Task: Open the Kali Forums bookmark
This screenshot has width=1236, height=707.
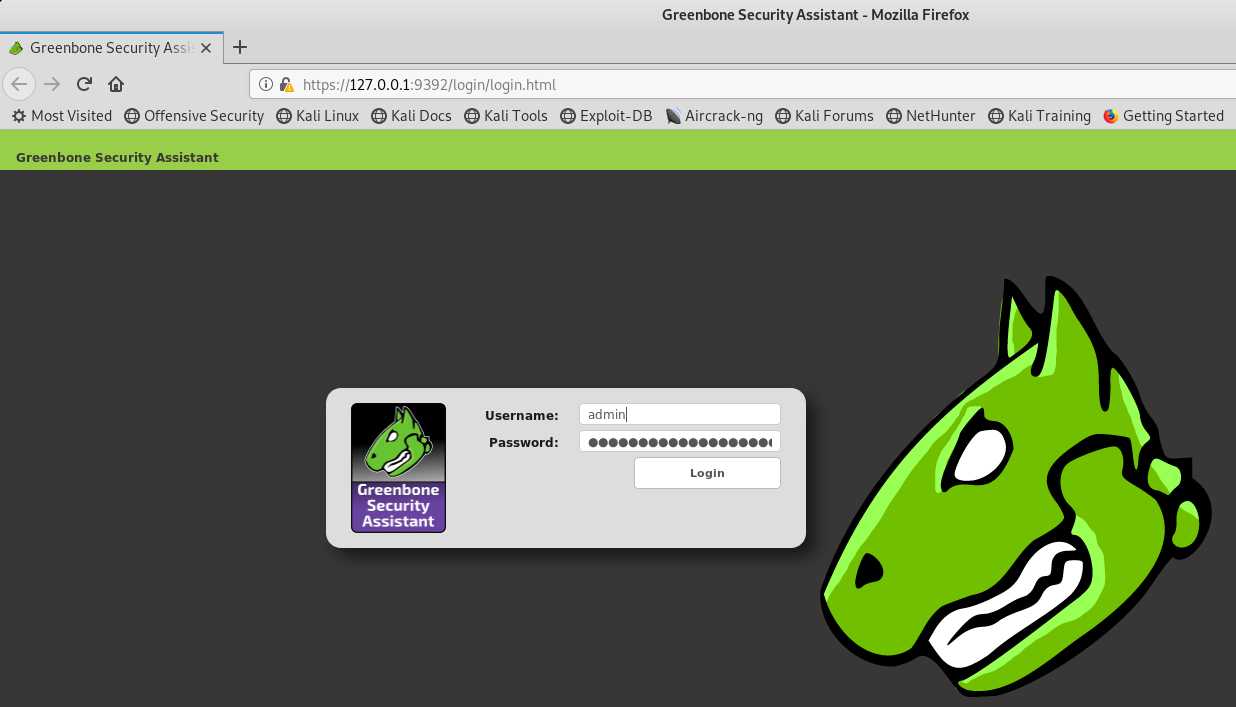Action: (x=824, y=116)
